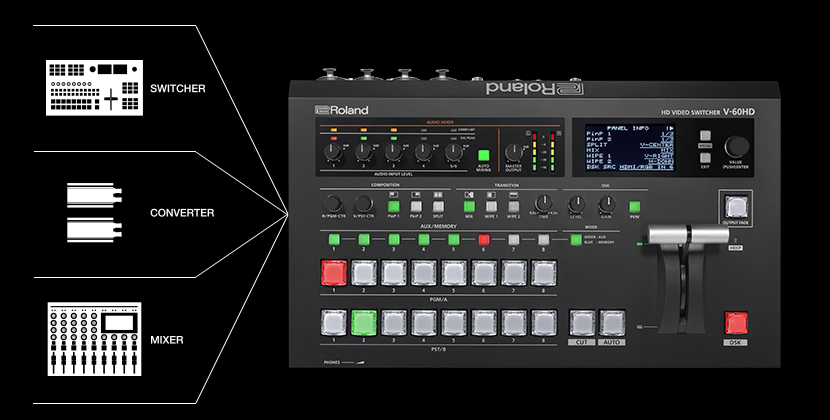Image resolution: width=830 pixels, height=420 pixels.
Task: Select red PGM/A cross-point button 1
Action: coord(333,273)
